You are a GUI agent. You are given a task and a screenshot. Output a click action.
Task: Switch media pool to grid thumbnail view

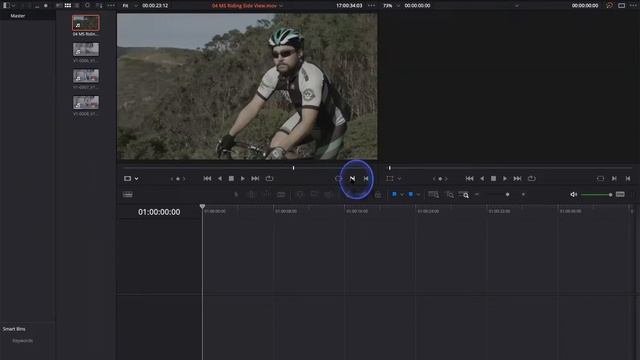click(68, 5)
